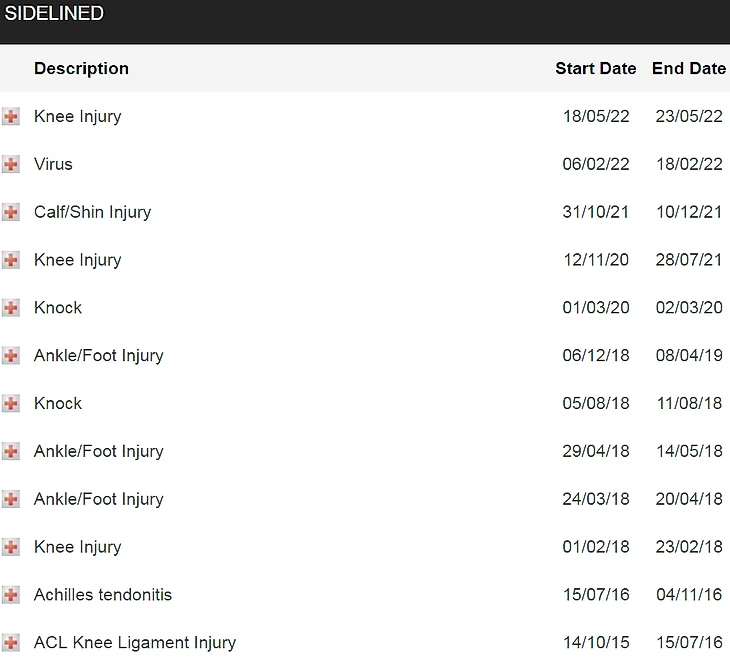This screenshot has width=730, height=664.
Task: Click the Achilles tendonitis description text
Action: pos(103,595)
